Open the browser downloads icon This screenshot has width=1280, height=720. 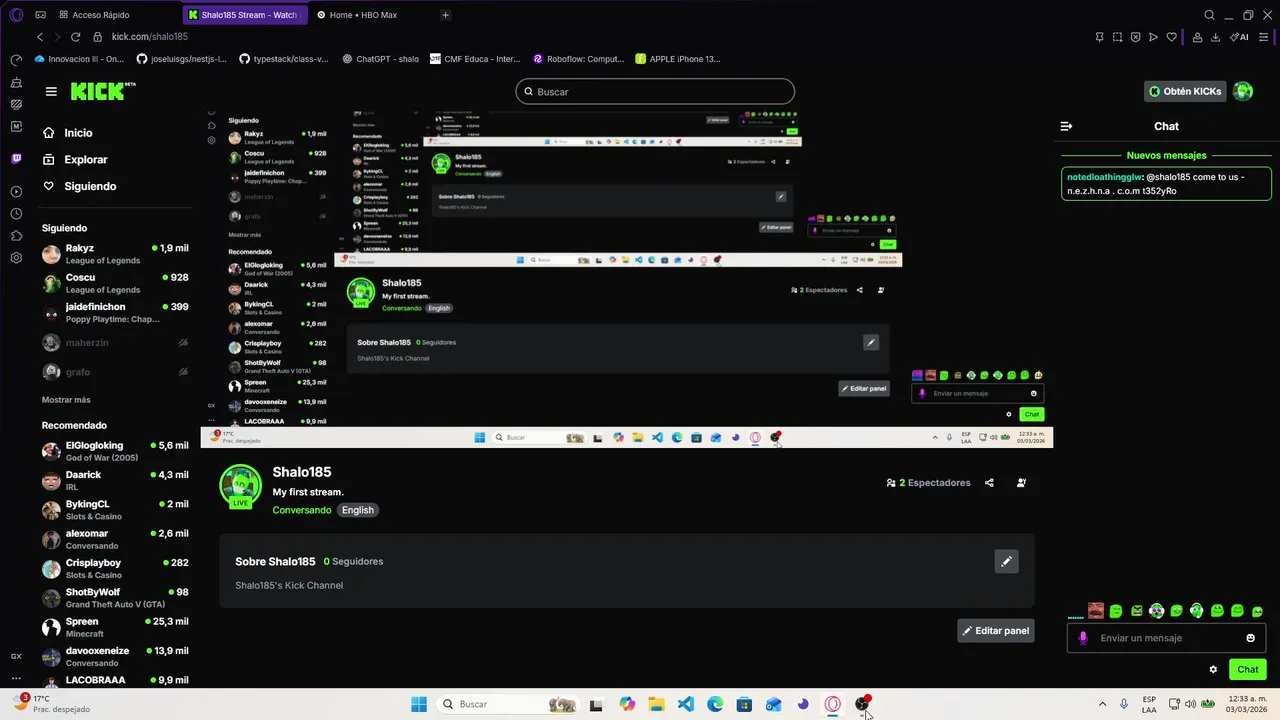[x=1215, y=37]
